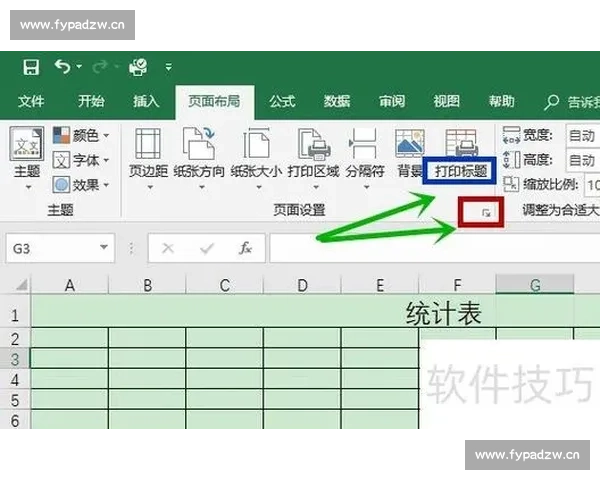Switch to the 开始 tab

91,101
